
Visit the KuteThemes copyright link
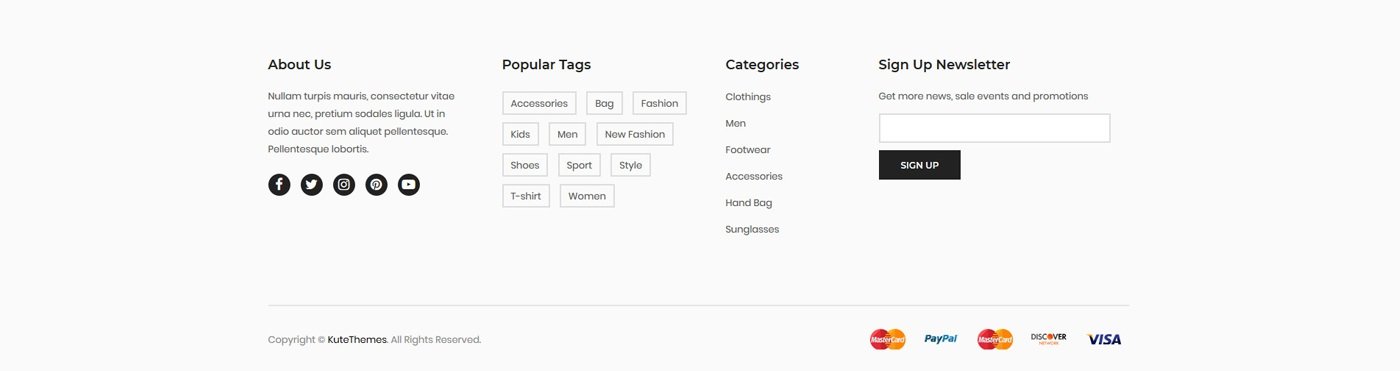[357, 340]
